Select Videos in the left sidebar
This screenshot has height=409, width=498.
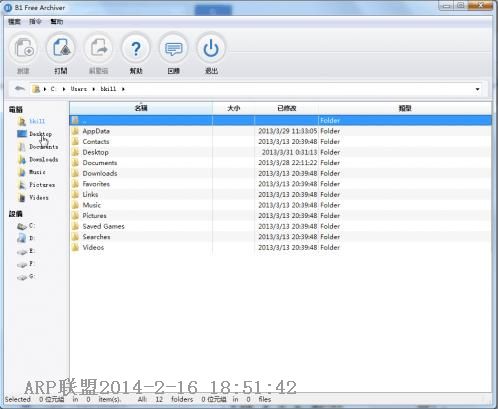click(39, 197)
